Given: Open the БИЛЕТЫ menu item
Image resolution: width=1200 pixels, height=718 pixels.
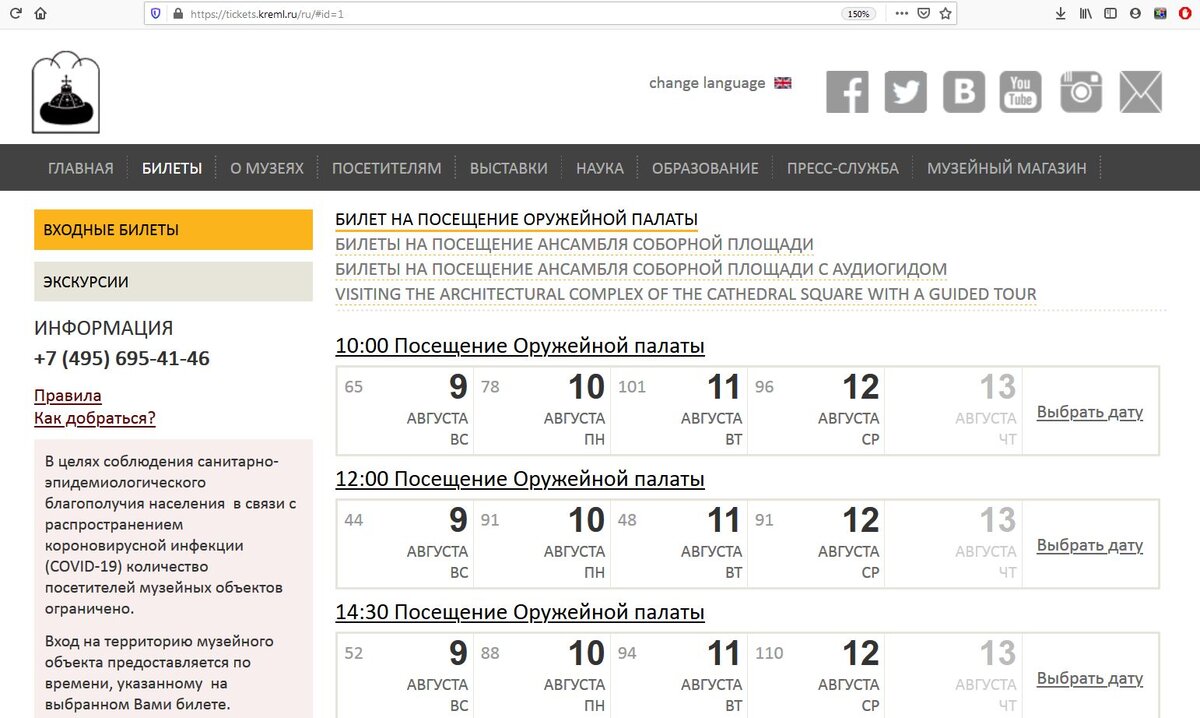Looking at the screenshot, I should click(x=172, y=168).
